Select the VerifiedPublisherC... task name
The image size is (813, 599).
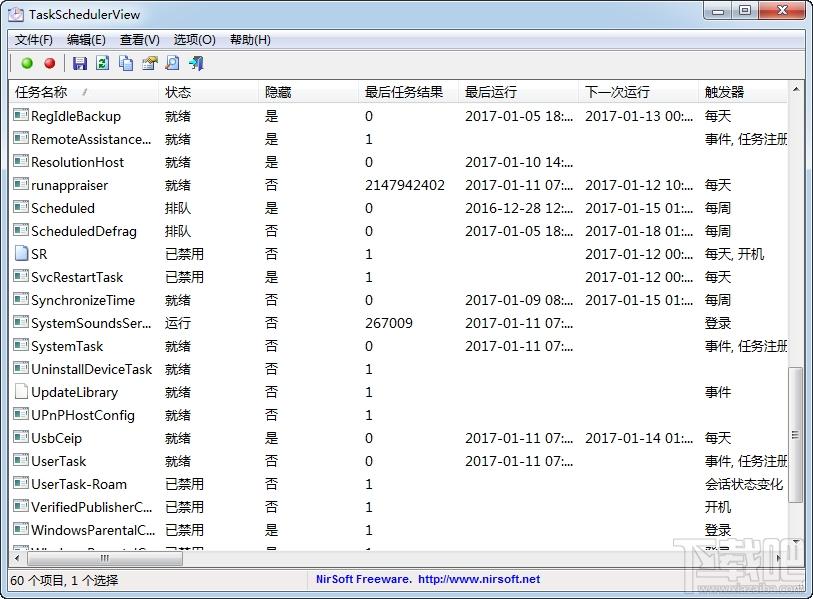point(92,507)
